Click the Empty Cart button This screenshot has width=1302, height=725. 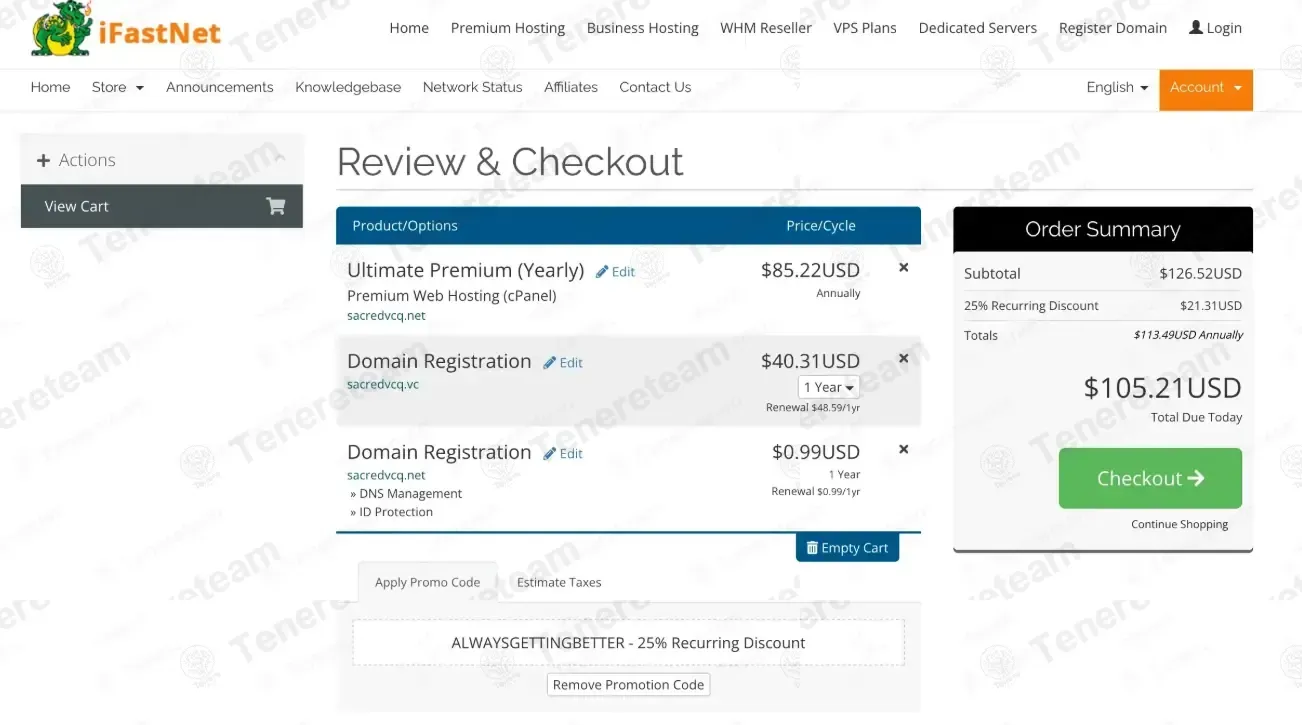[847, 548]
